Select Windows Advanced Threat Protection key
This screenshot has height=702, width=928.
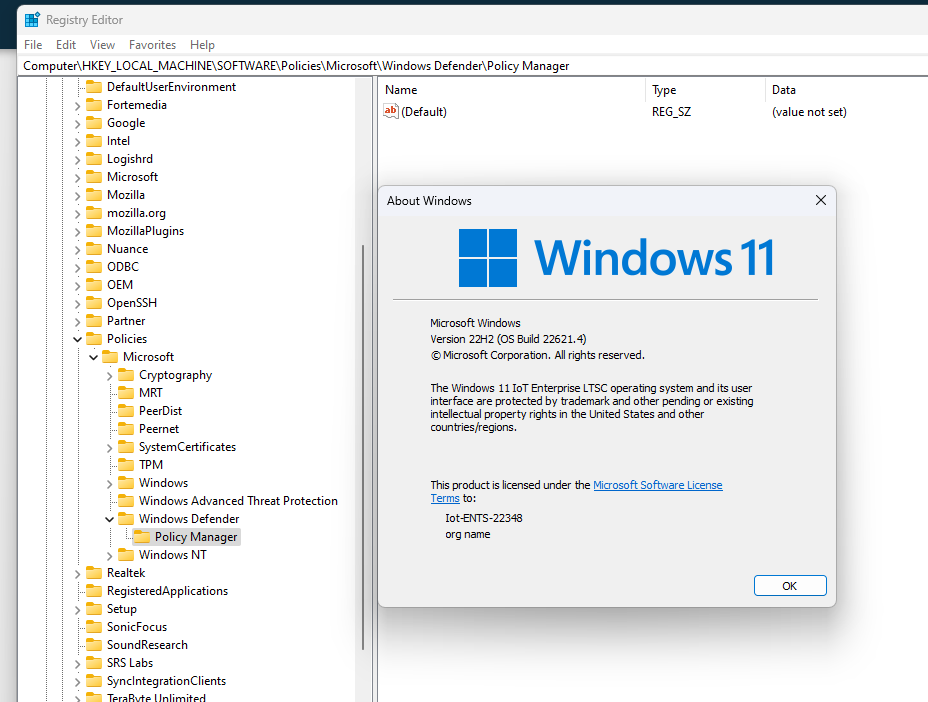tap(238, 501)
